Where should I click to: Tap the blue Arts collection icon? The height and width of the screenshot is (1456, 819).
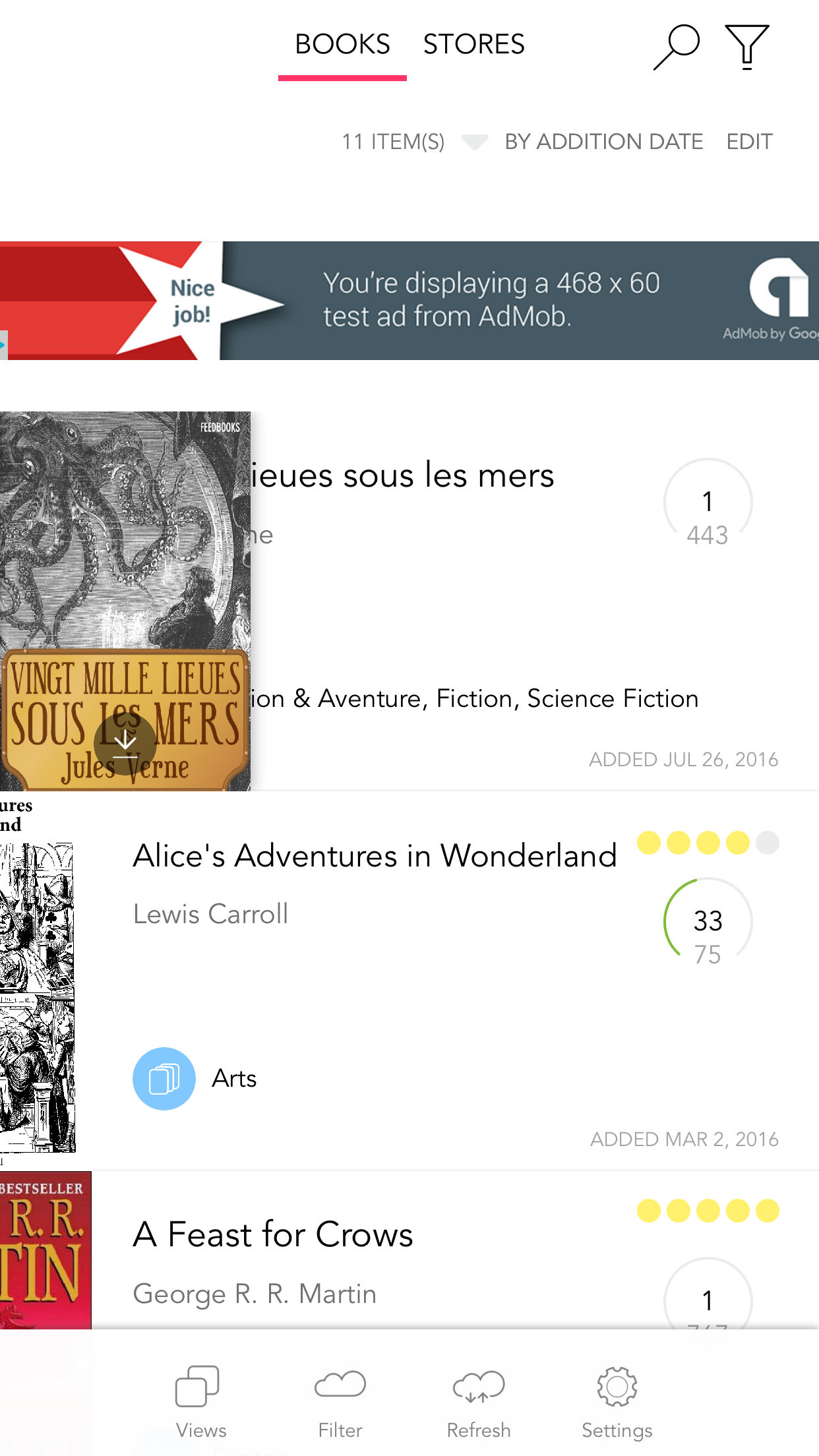coord(164,1079)
